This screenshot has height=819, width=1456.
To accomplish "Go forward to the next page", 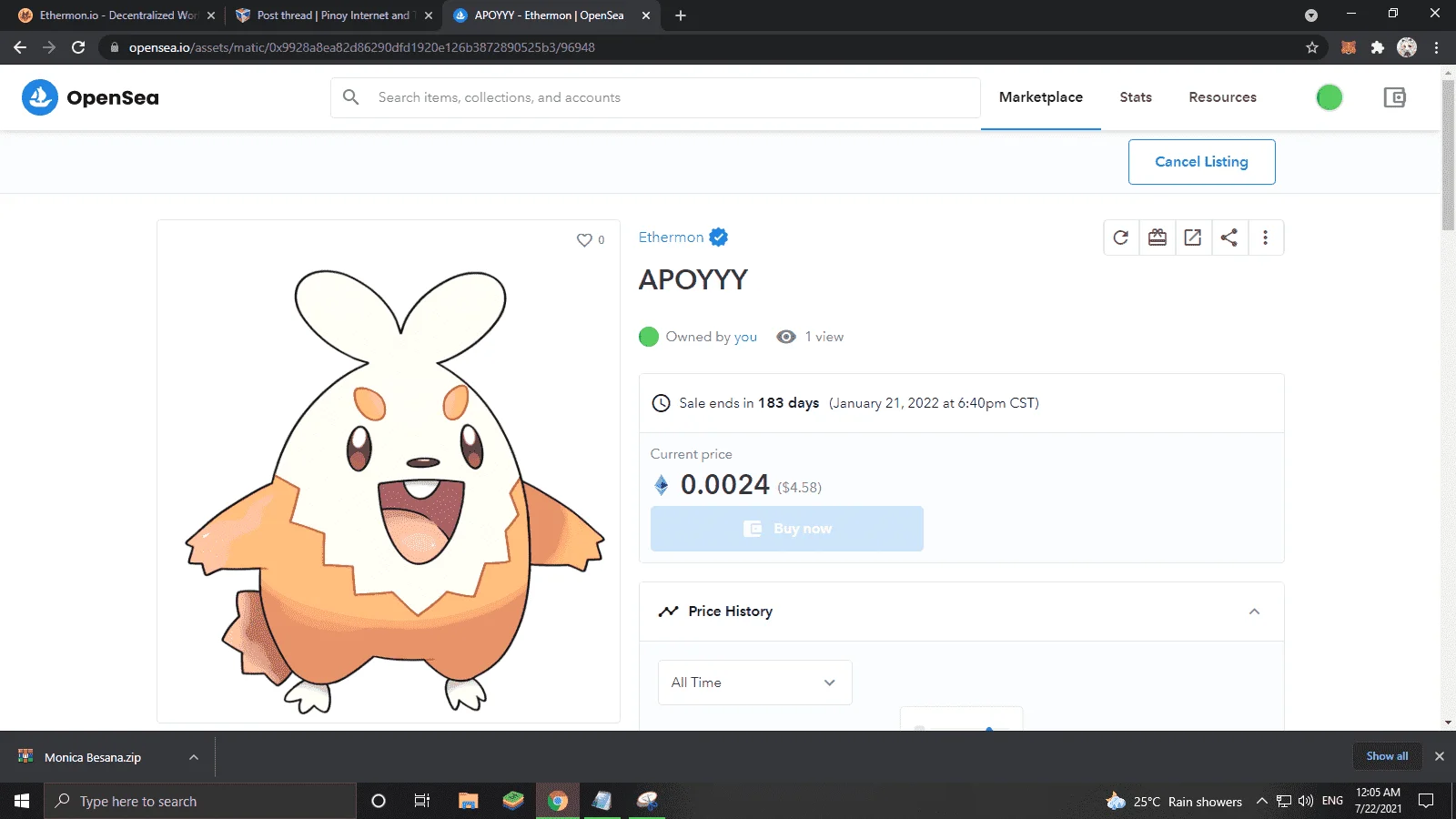I will [x=49, y=47].
